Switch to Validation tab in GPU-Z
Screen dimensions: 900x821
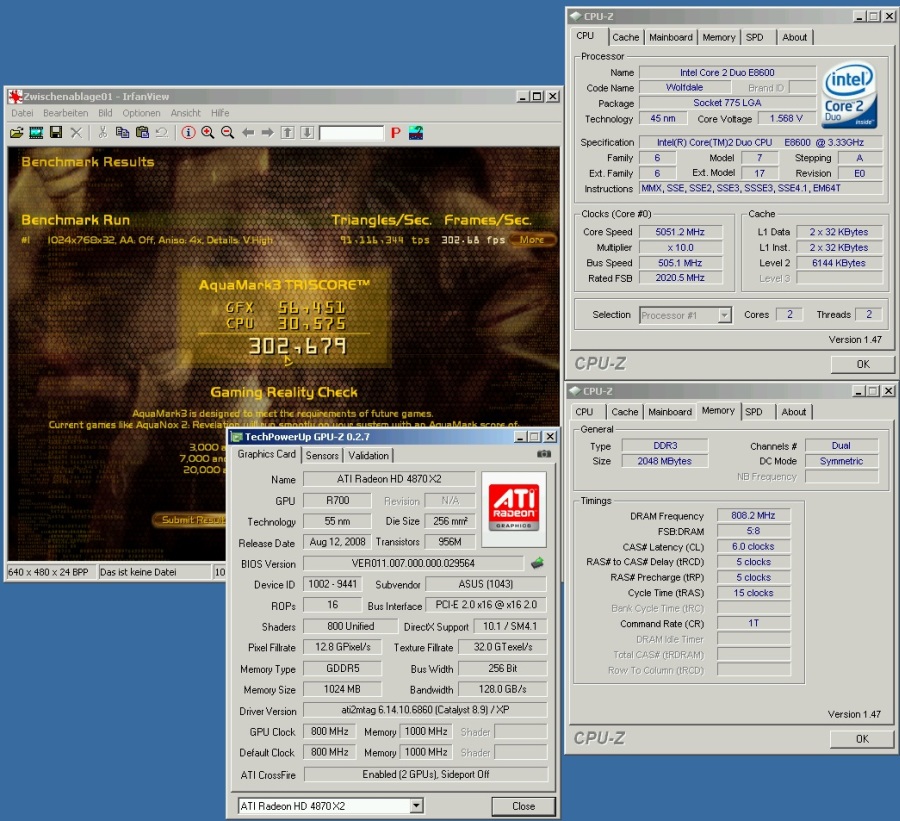[368, 455]
